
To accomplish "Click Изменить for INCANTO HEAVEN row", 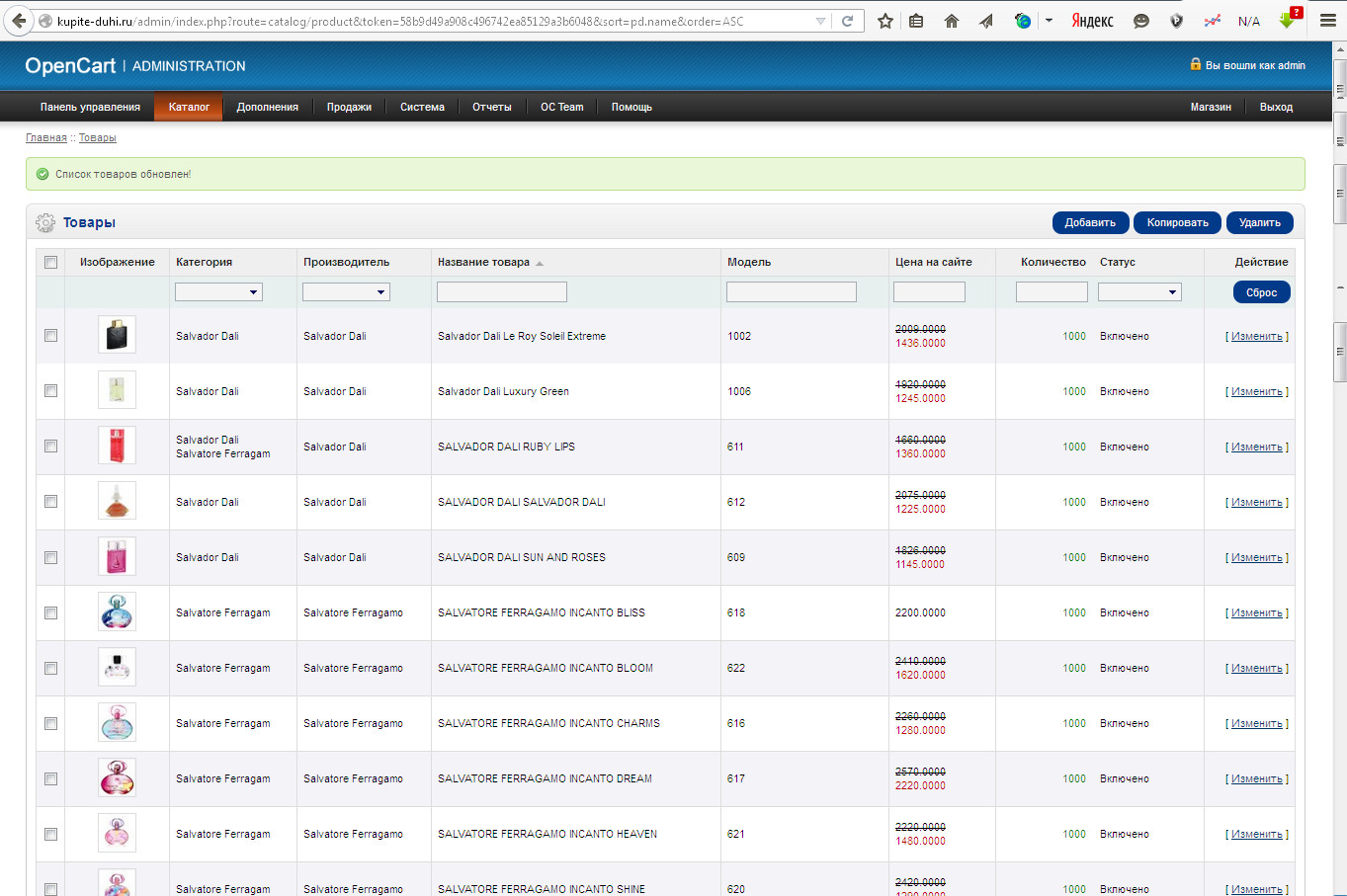I will tap(1257, 834).
